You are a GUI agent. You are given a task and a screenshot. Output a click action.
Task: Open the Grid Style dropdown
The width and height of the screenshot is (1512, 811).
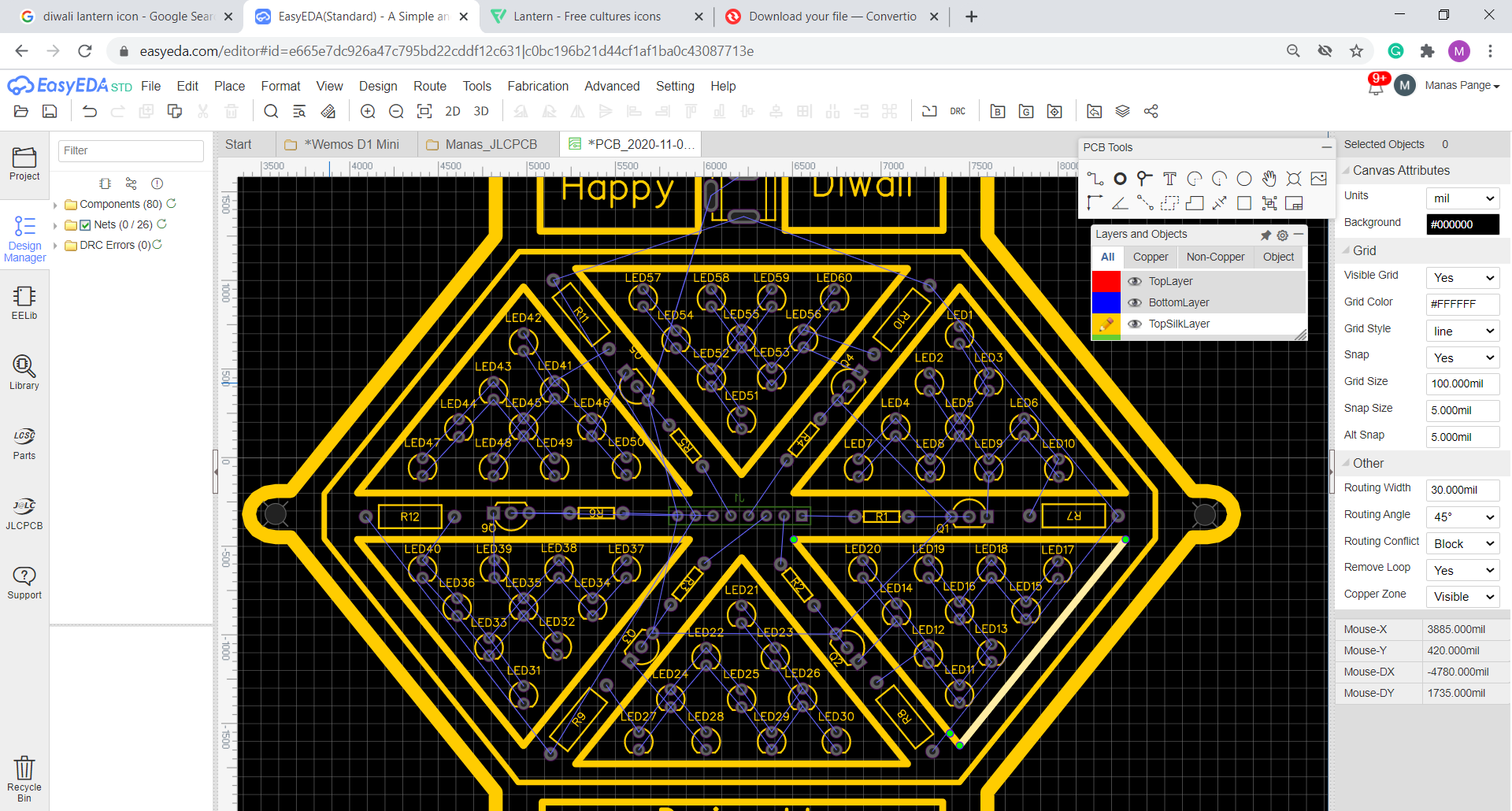pyautogui.click(x=1462, y=331)
